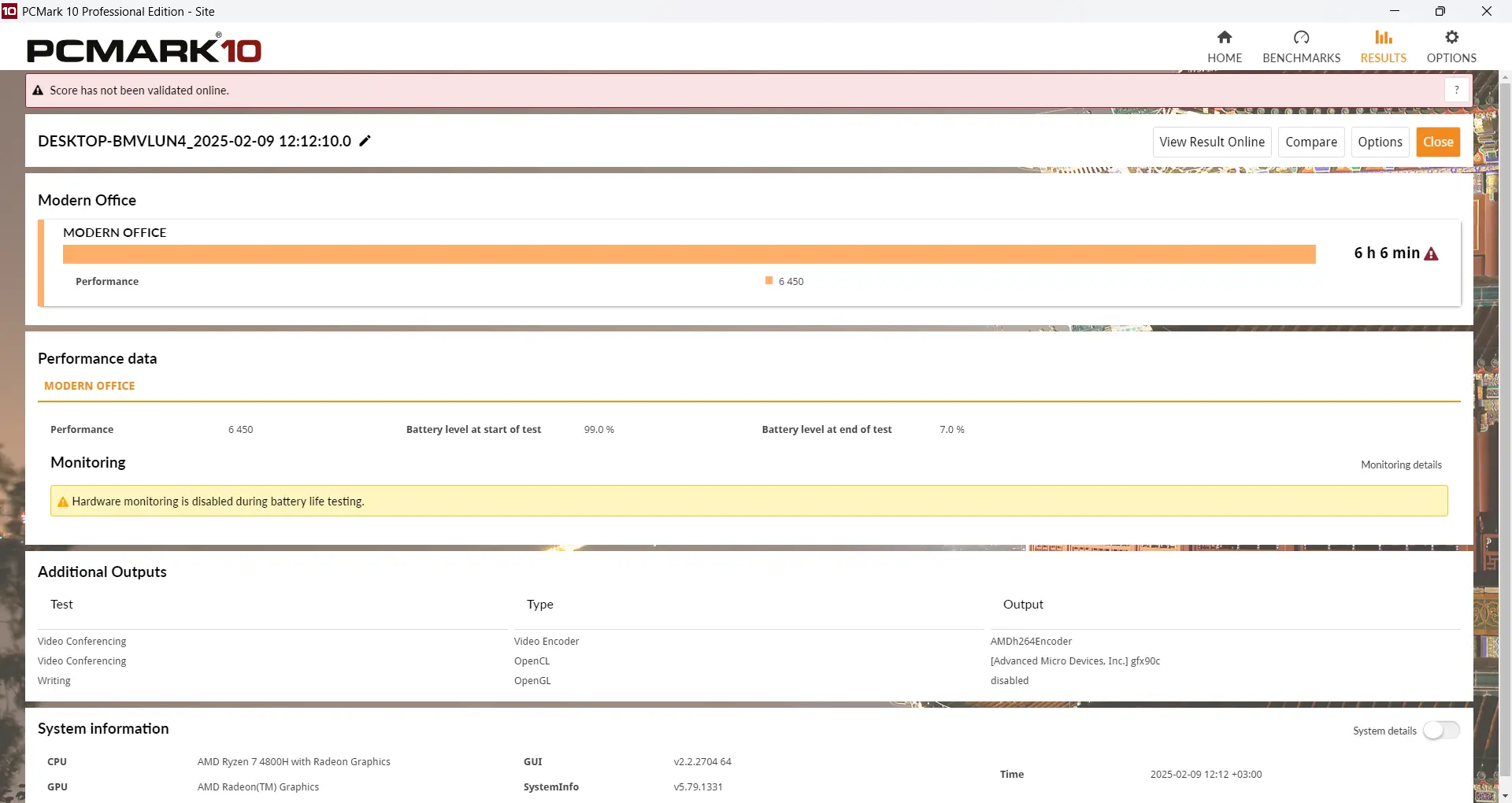Click the gfx90c OpenCL output entry
The height and width of the screenshot is (803, 1512).
coord(1075,661)
